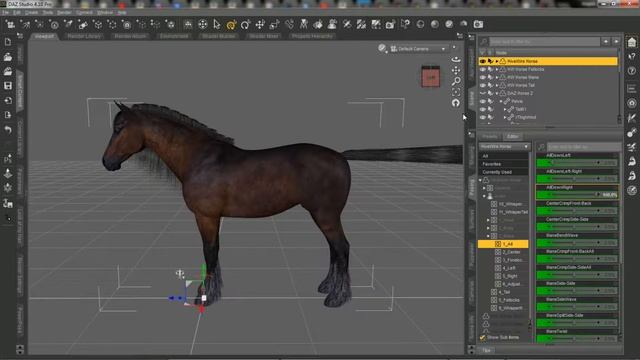Expand the HW Horse Tail node
Image resolution: width=640 pixels, height=360 pixels.
point(497,85)
